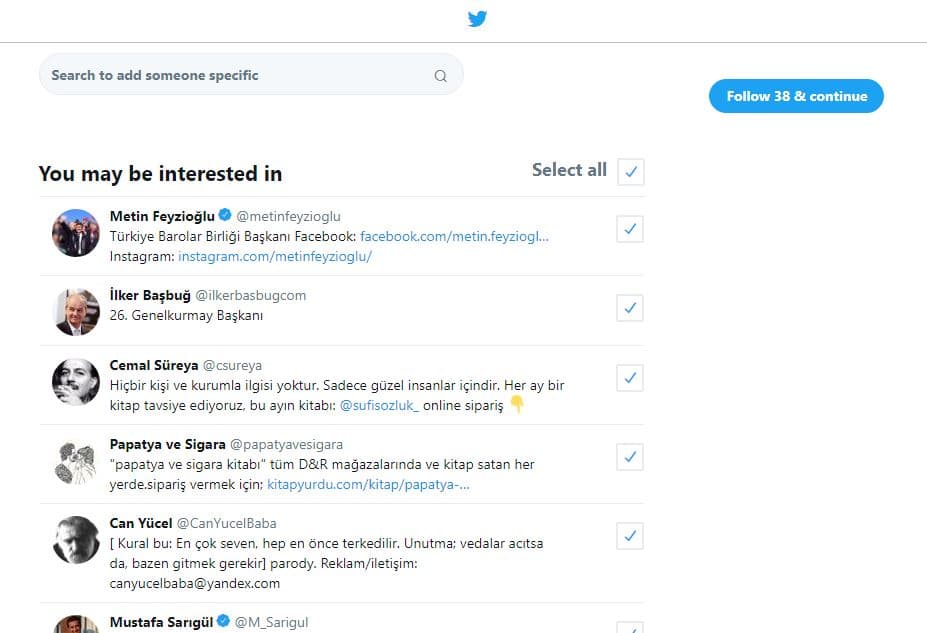Open Cemal Süreya's avatar photo
This screenshot has width=927, height=633.
click(x=76, y=382)
